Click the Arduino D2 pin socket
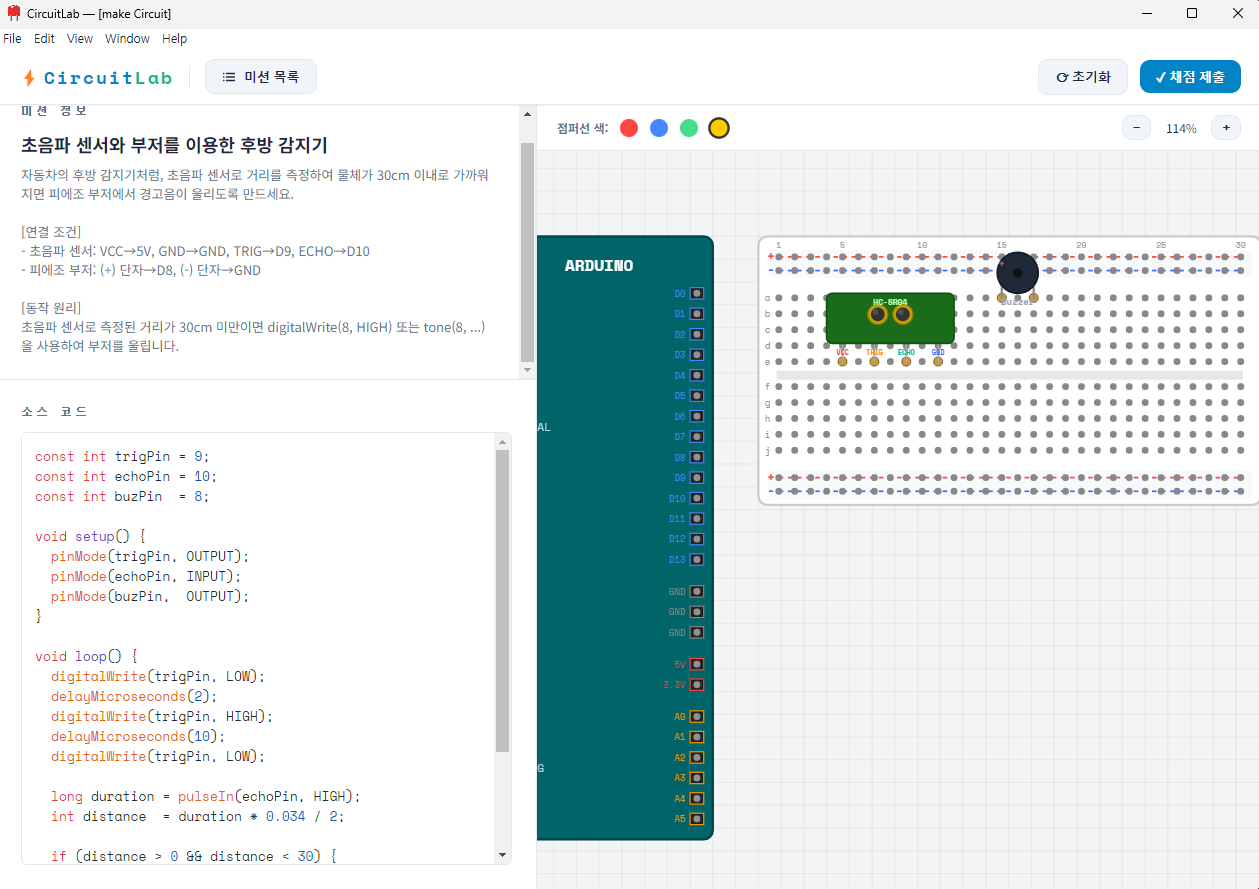 point(697,334)
